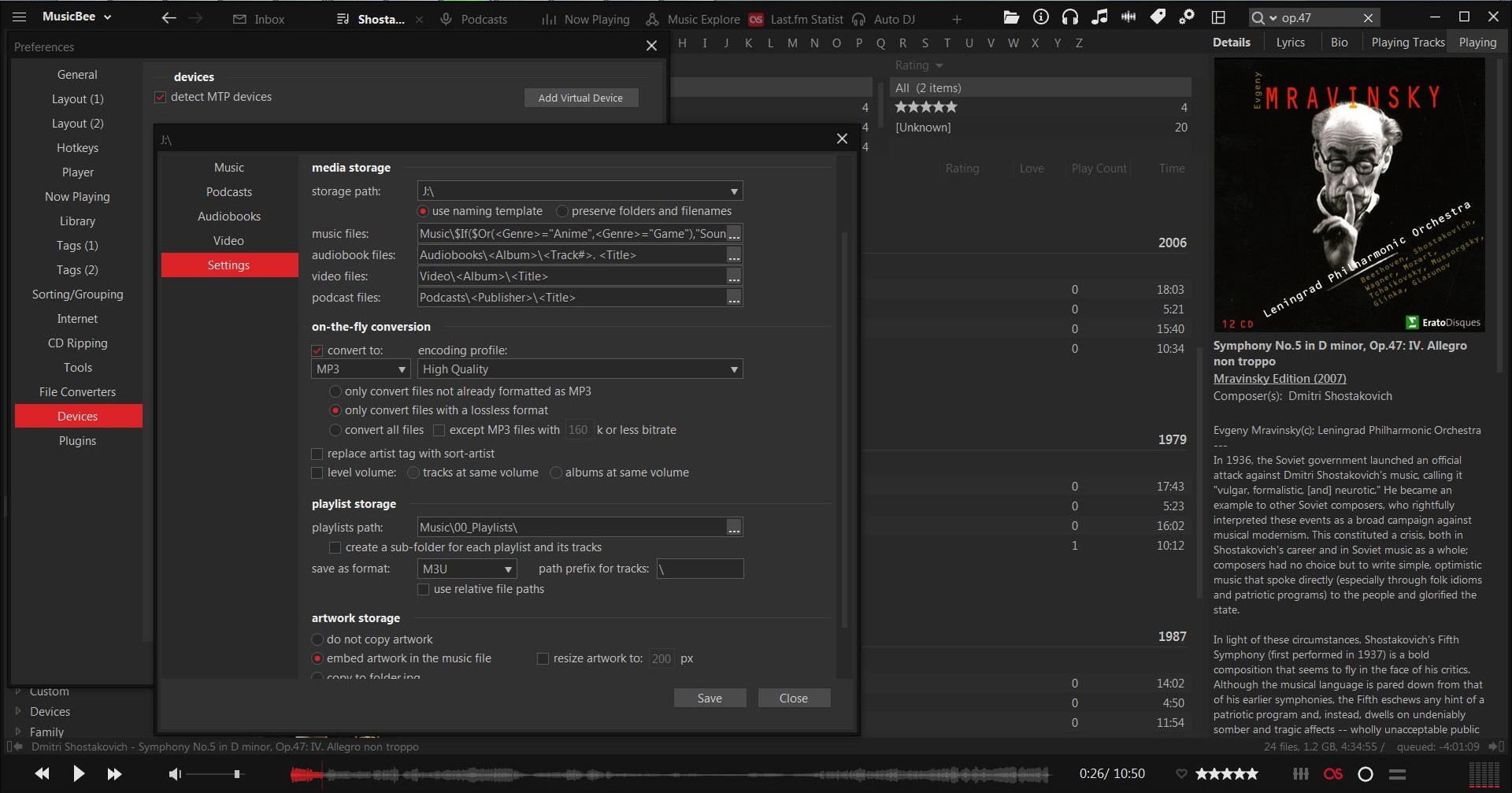Switch to the Bio tab
Image resolution: width=1512 pixels, height=793 pixels.
point(1339,43)
